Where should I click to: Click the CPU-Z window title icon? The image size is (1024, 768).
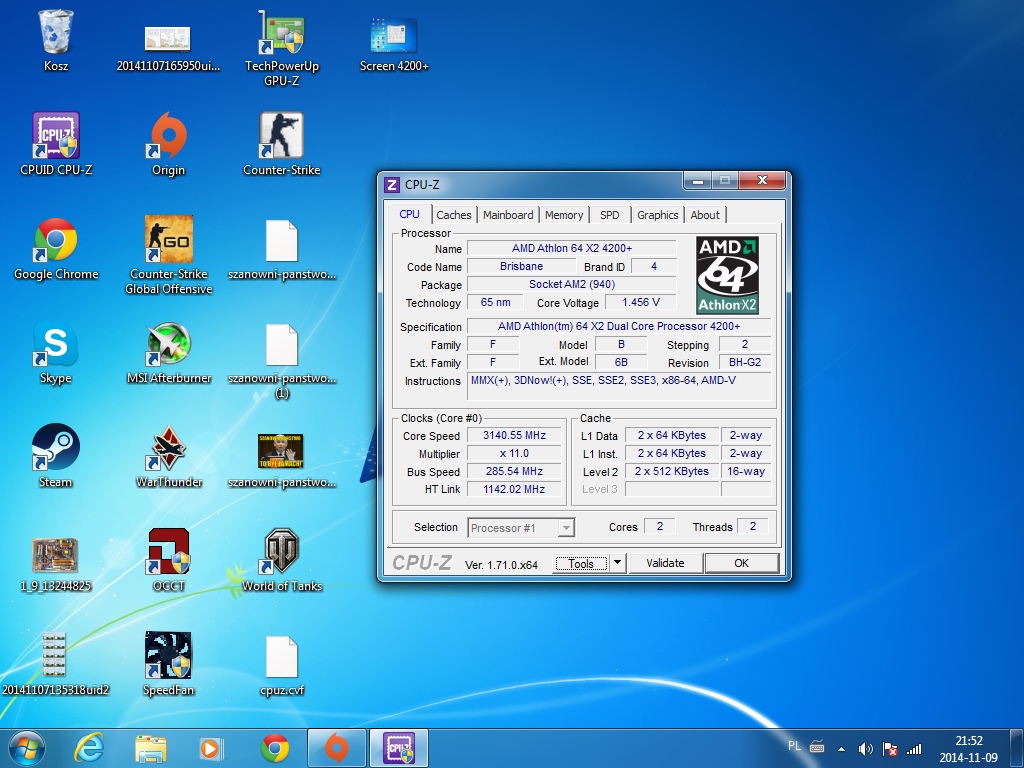(392, 185)
